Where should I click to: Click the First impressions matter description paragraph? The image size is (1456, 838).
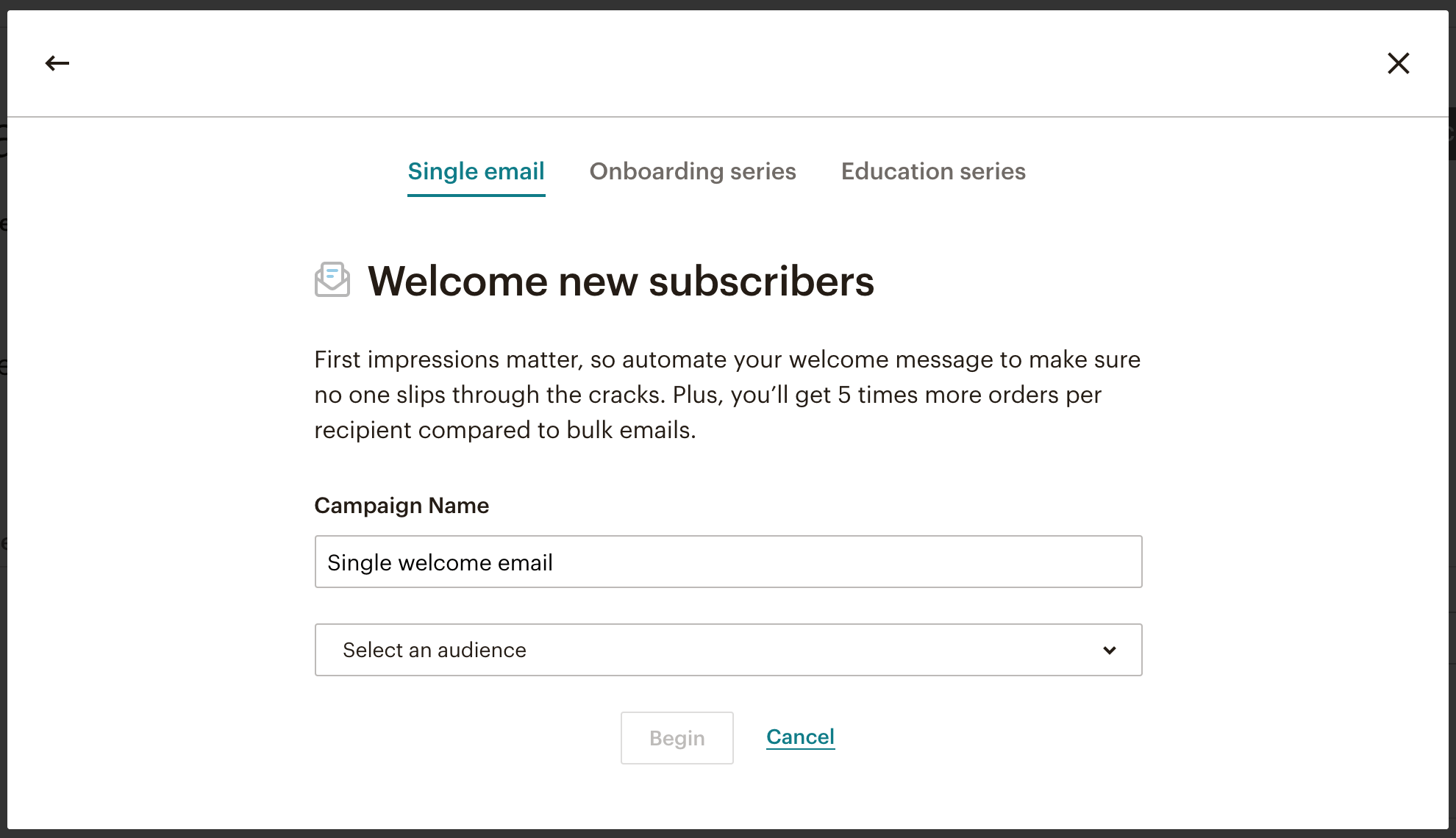tap(727, 395)
